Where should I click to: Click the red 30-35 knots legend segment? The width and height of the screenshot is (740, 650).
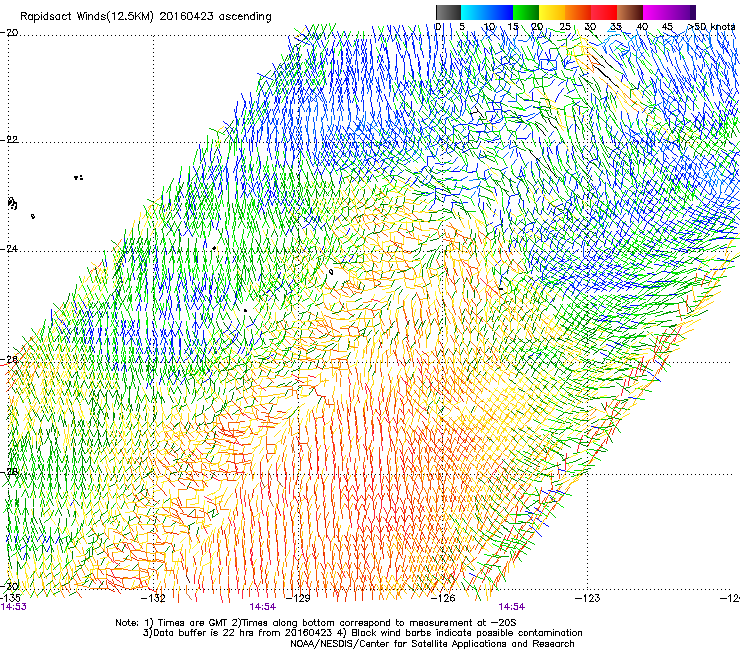[604, 12]
